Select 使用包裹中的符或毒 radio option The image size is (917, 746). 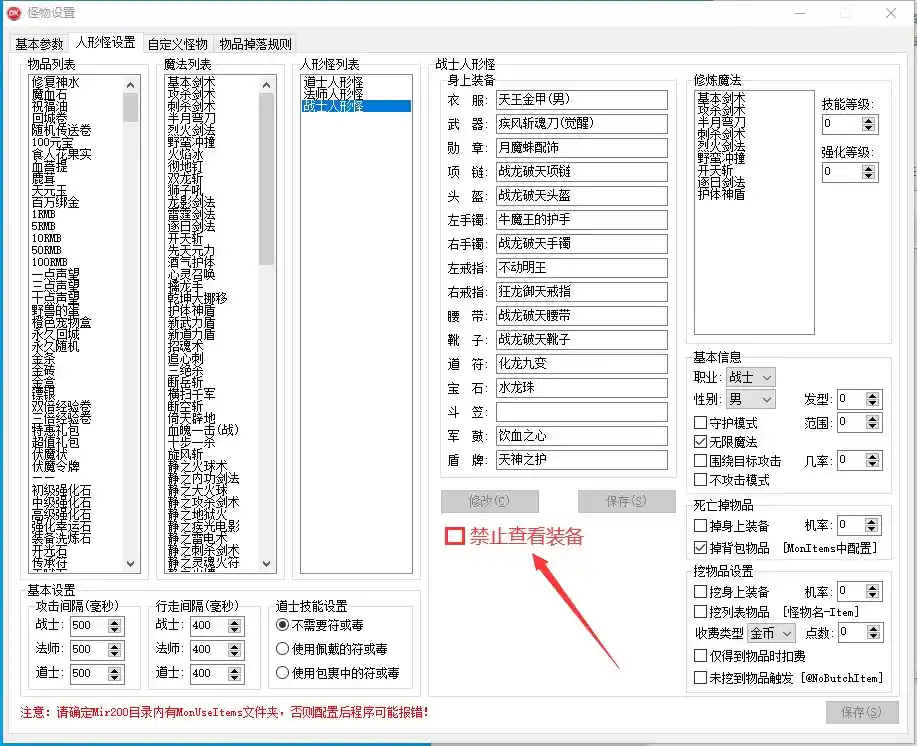[282, 673]
